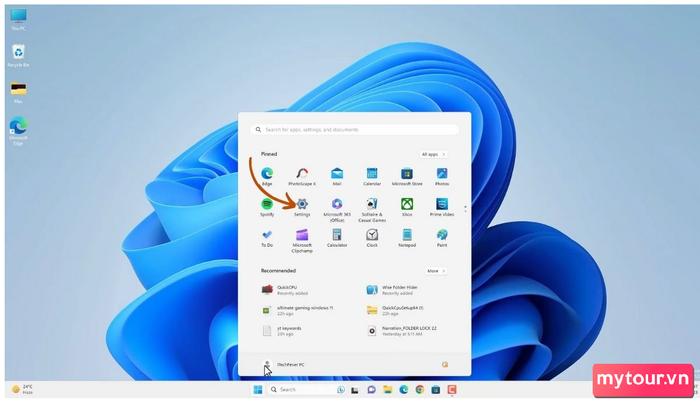Expand More recommended items

(436, 271)
